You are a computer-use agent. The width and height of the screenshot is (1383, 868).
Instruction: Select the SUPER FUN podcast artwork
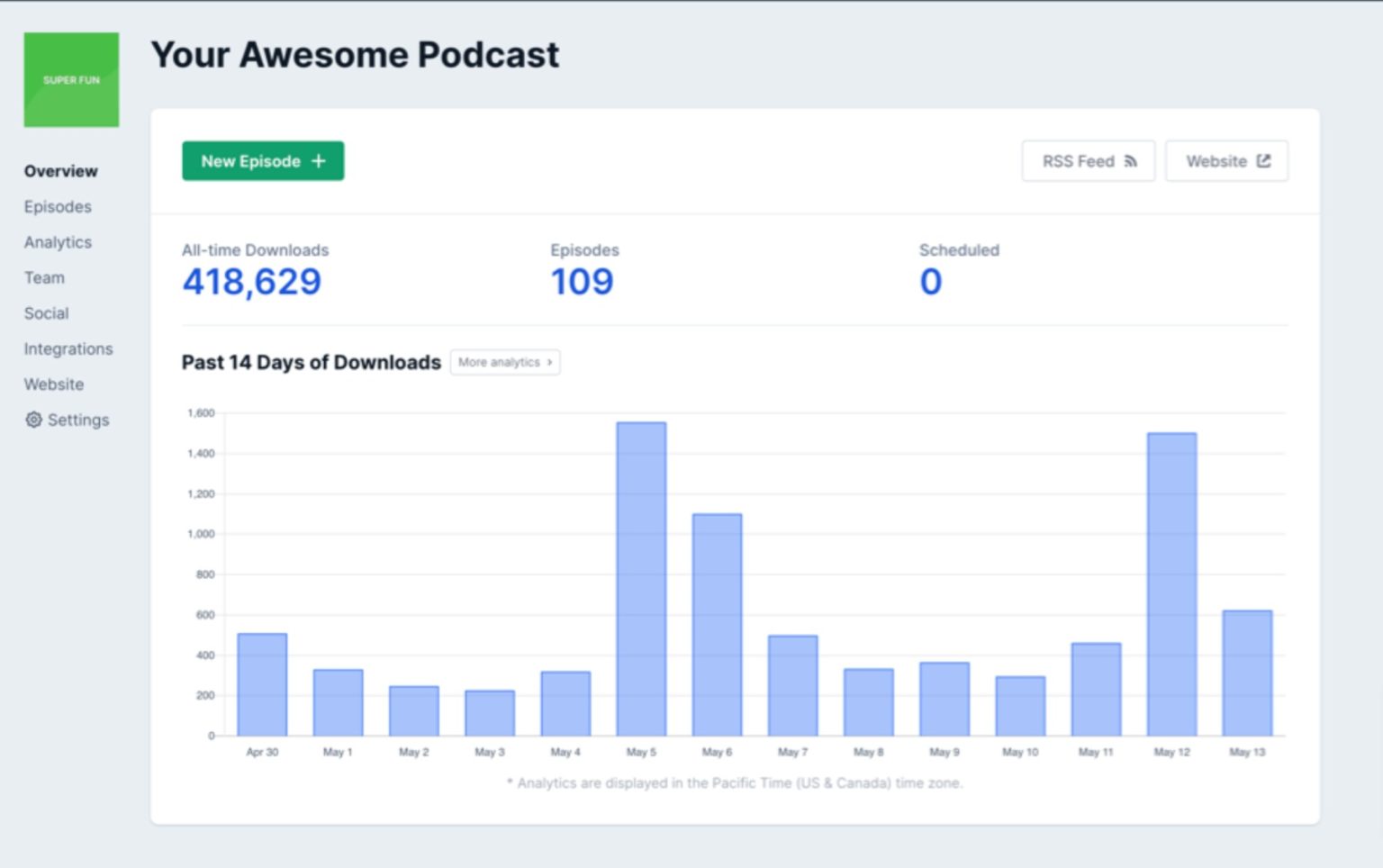click(x=71, y=80)
